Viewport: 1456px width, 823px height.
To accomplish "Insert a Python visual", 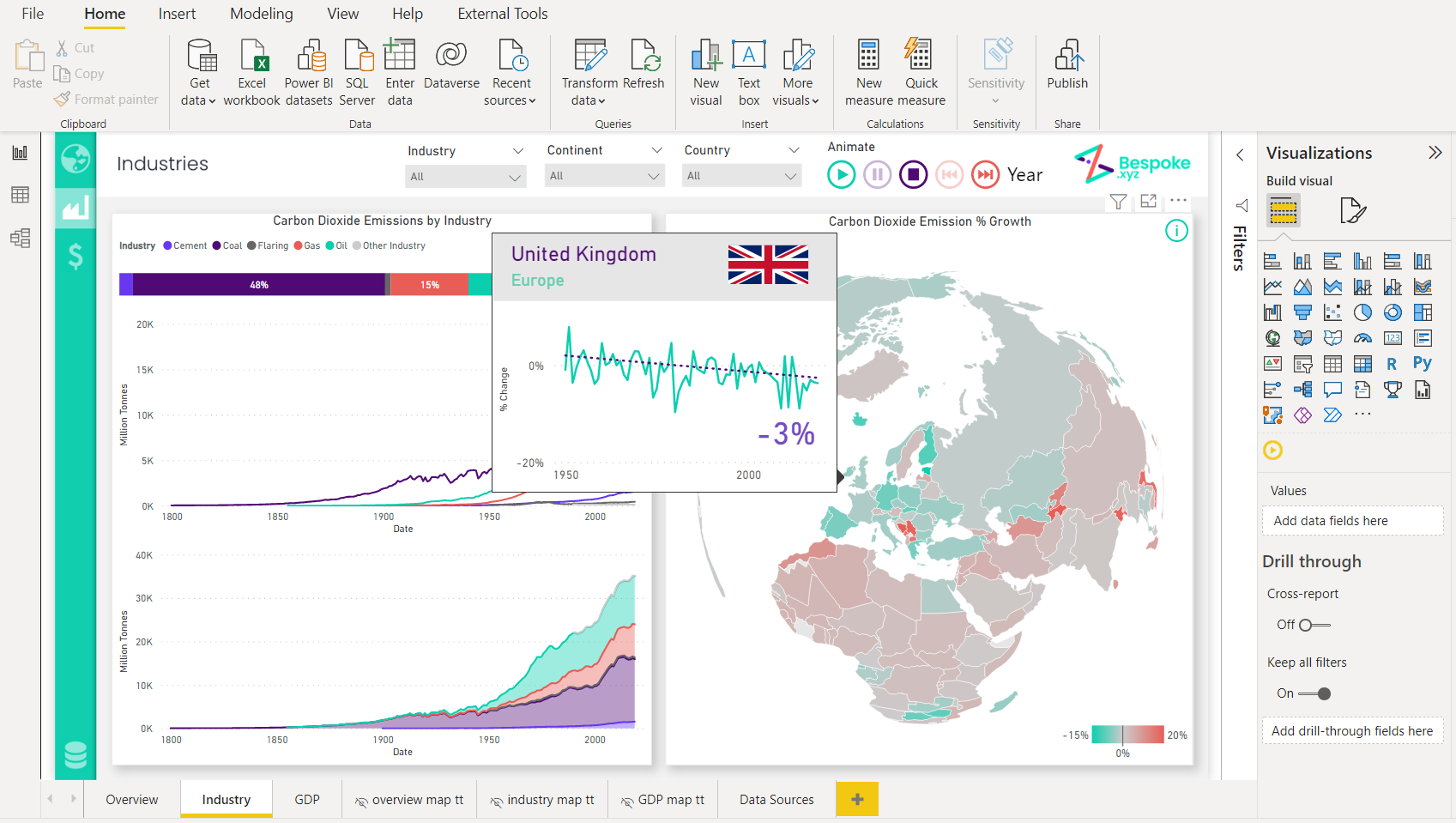I will pyautogui.click(x=1423, y=363).
